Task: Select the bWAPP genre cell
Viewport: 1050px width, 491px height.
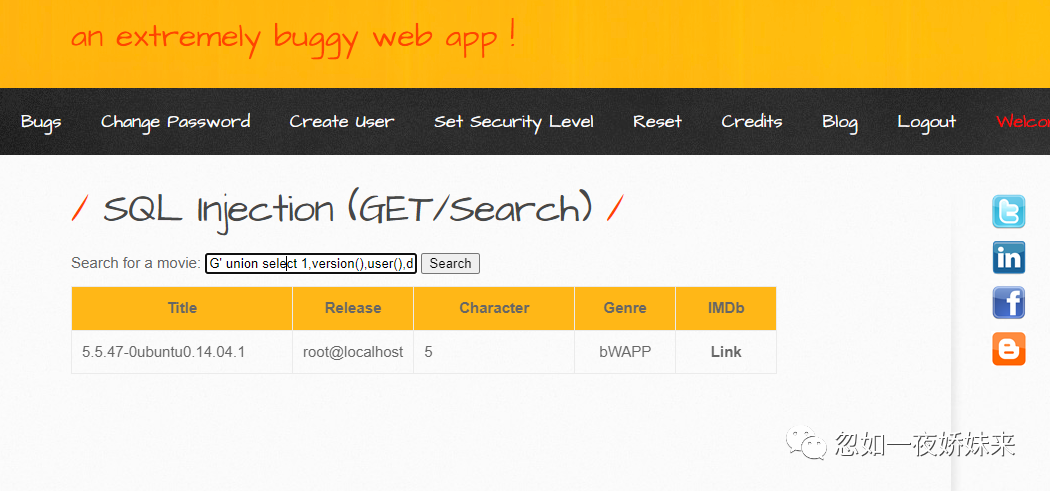Action: tap(625, 352)
